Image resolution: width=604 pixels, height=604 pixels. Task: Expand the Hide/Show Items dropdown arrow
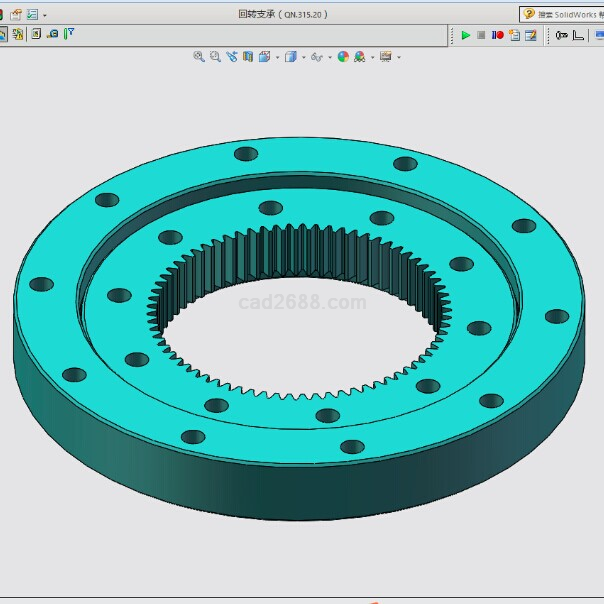(330, 58)
